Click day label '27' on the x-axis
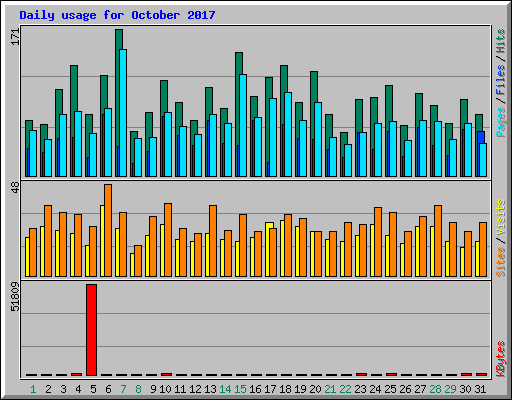This screenshot has width=512, height=400. 420,389
